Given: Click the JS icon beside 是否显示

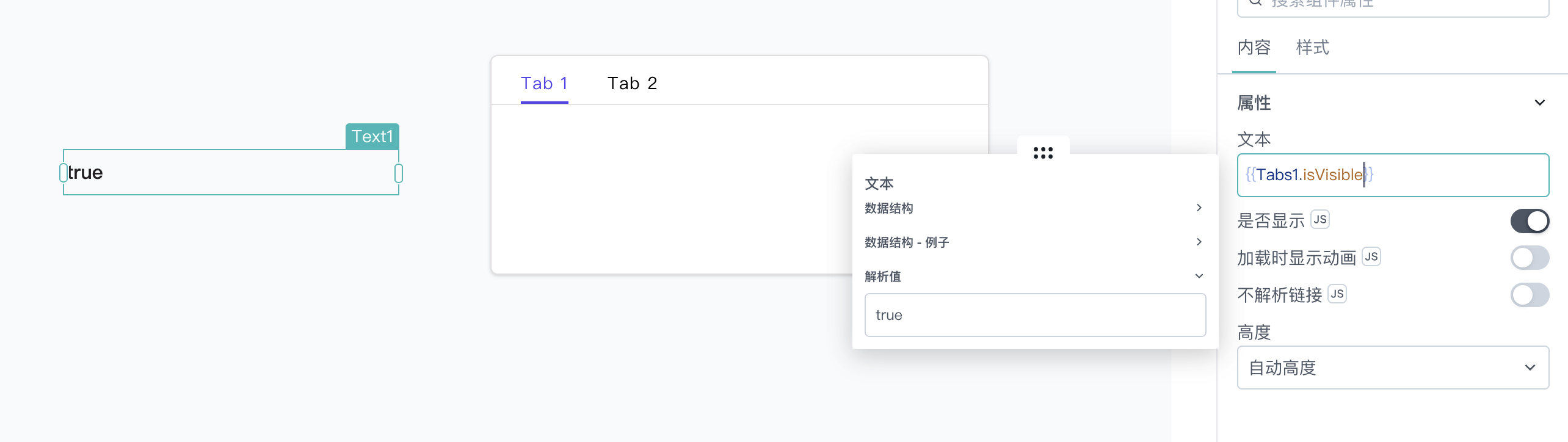Looking at the screenshot, I should pyautogui.click(x=1320, y=220).
